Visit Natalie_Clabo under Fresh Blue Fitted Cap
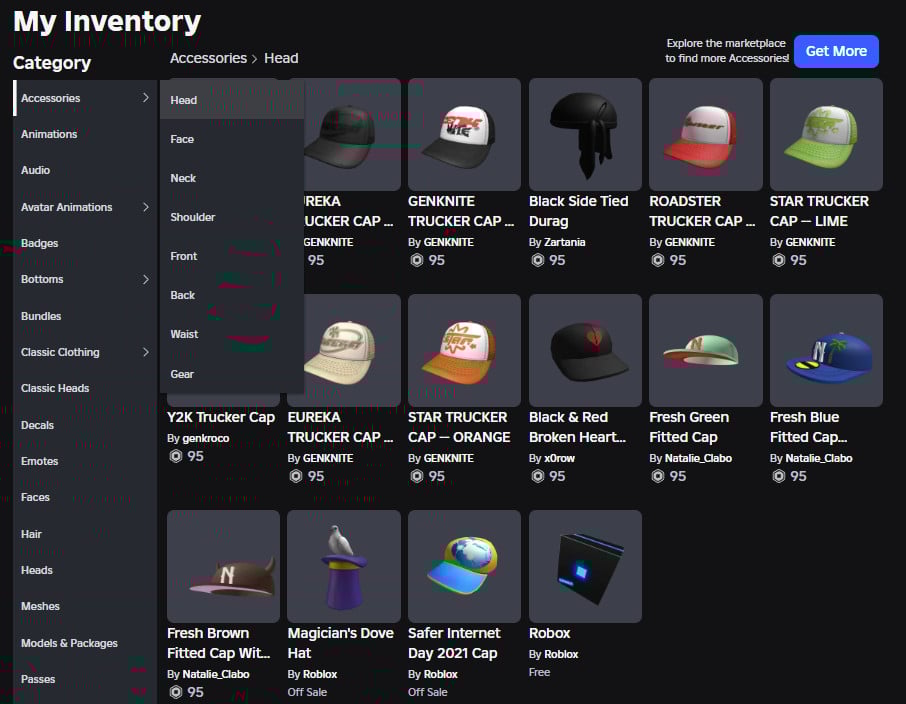This screenshot has height=704, width=906. [x=819, y=458]
